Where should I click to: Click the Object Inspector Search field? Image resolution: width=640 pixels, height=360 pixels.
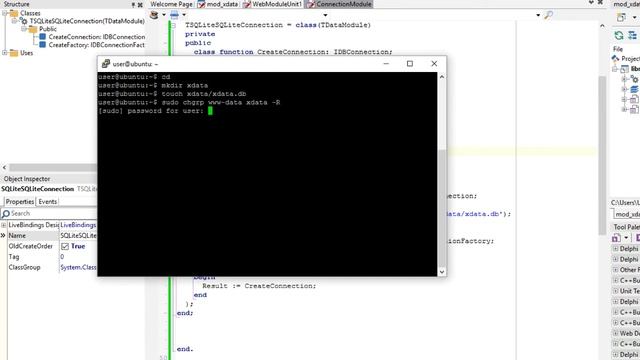(x=49, y=213)
